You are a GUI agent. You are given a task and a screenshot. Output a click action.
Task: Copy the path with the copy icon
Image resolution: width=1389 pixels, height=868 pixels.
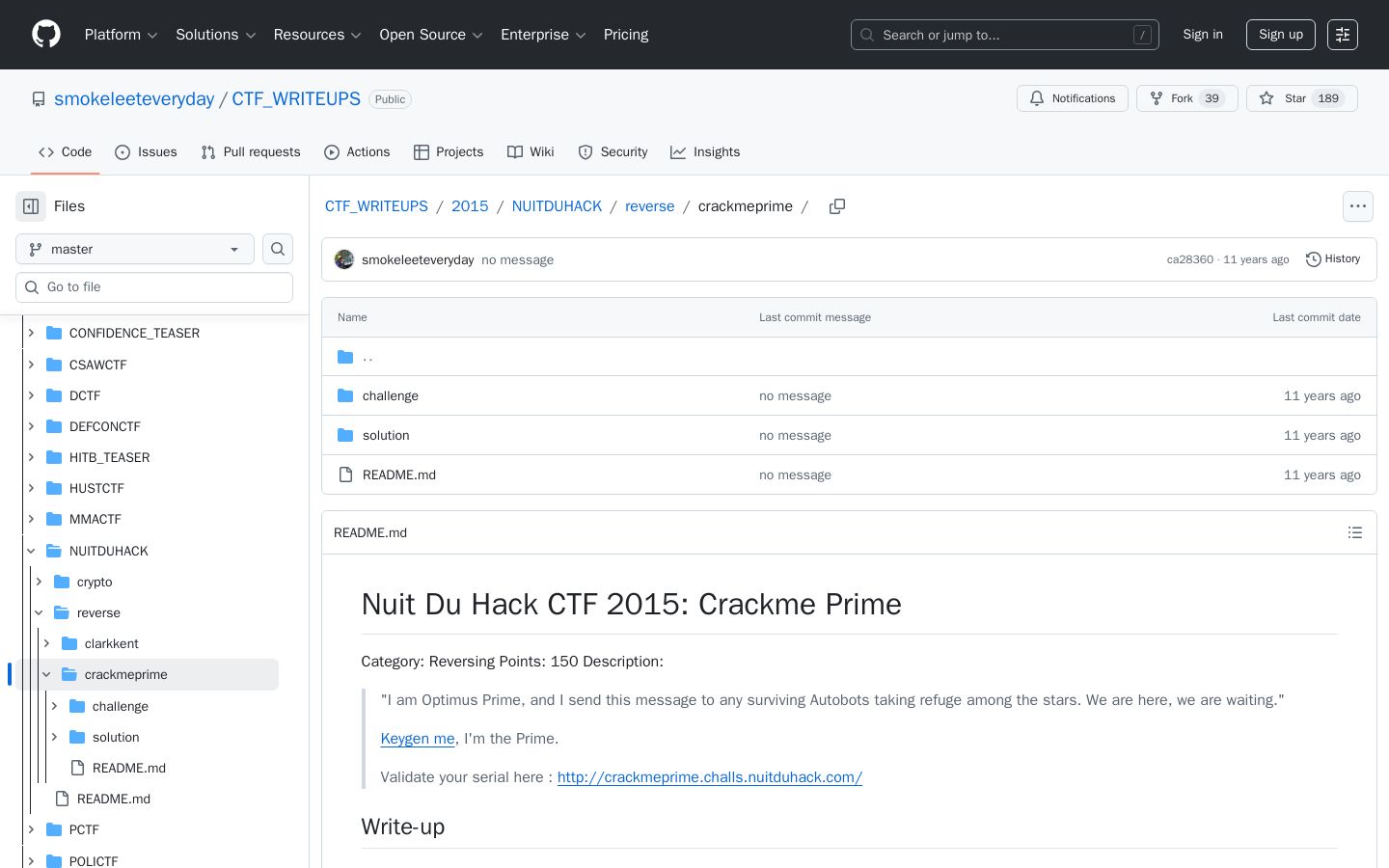[837, 206]
